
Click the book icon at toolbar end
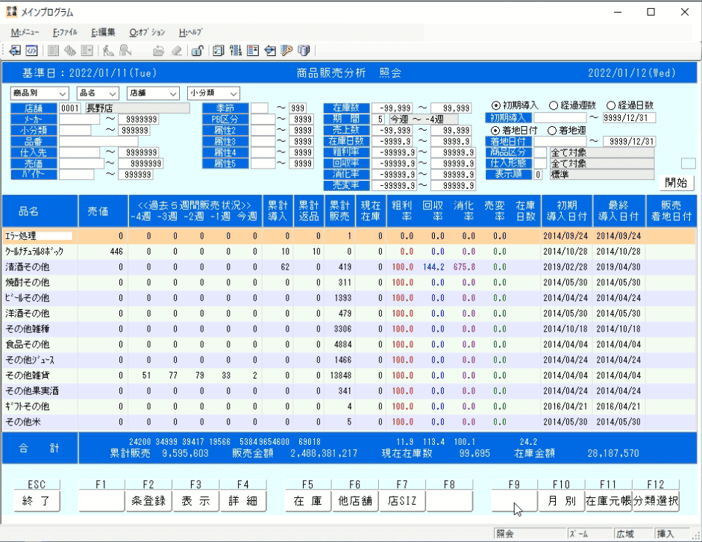pos(304,51)
